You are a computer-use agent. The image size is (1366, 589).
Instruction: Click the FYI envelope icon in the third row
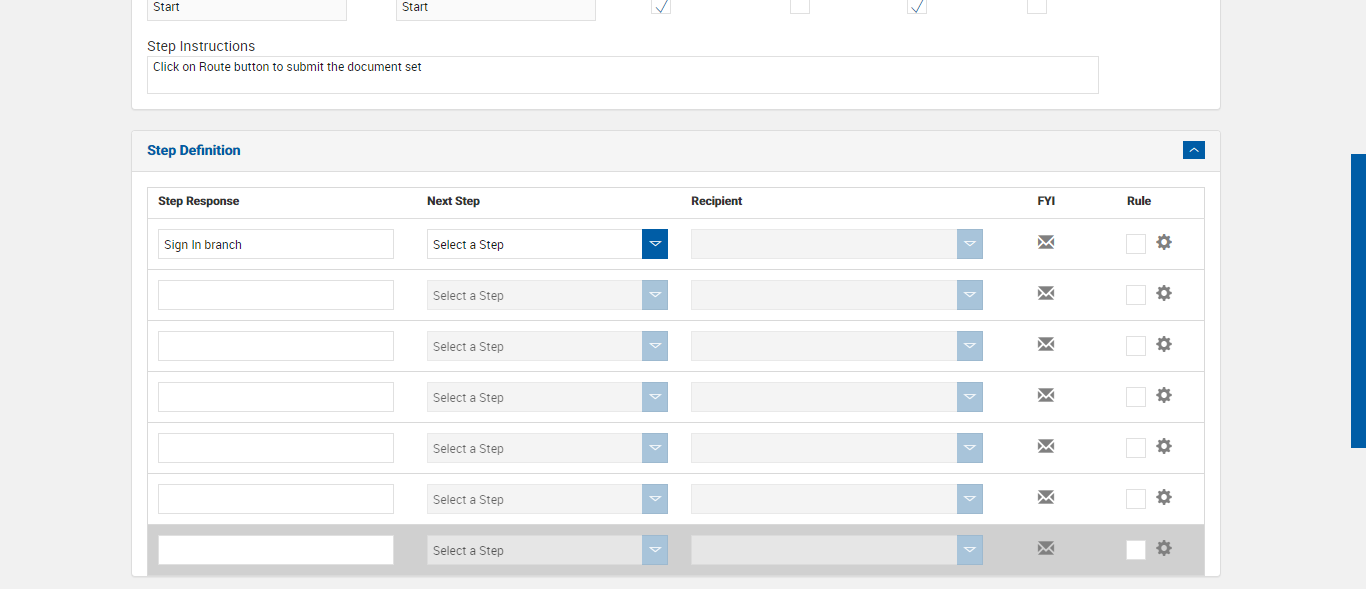[1046, 344]
